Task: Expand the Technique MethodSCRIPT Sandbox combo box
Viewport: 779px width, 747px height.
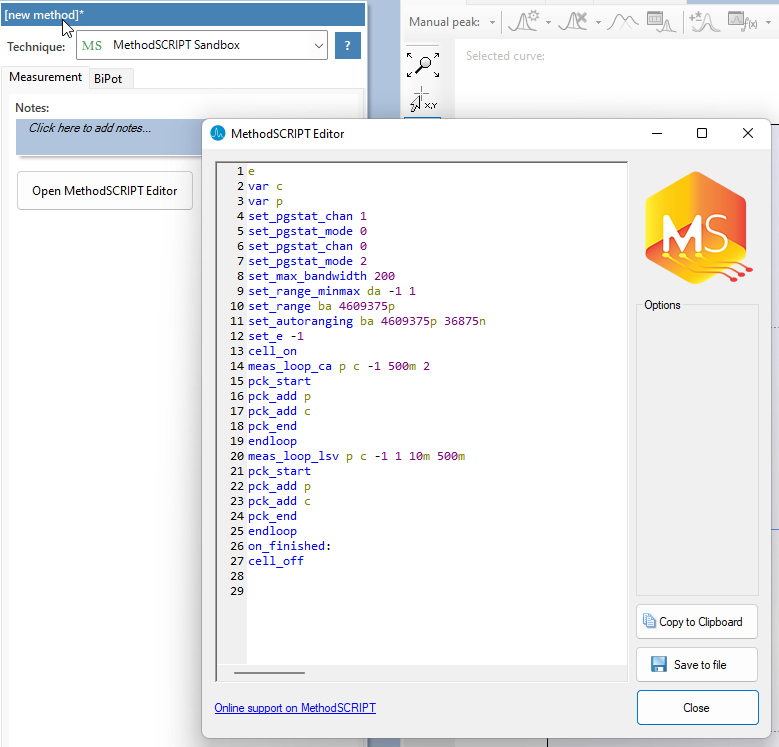Action: 318,45
